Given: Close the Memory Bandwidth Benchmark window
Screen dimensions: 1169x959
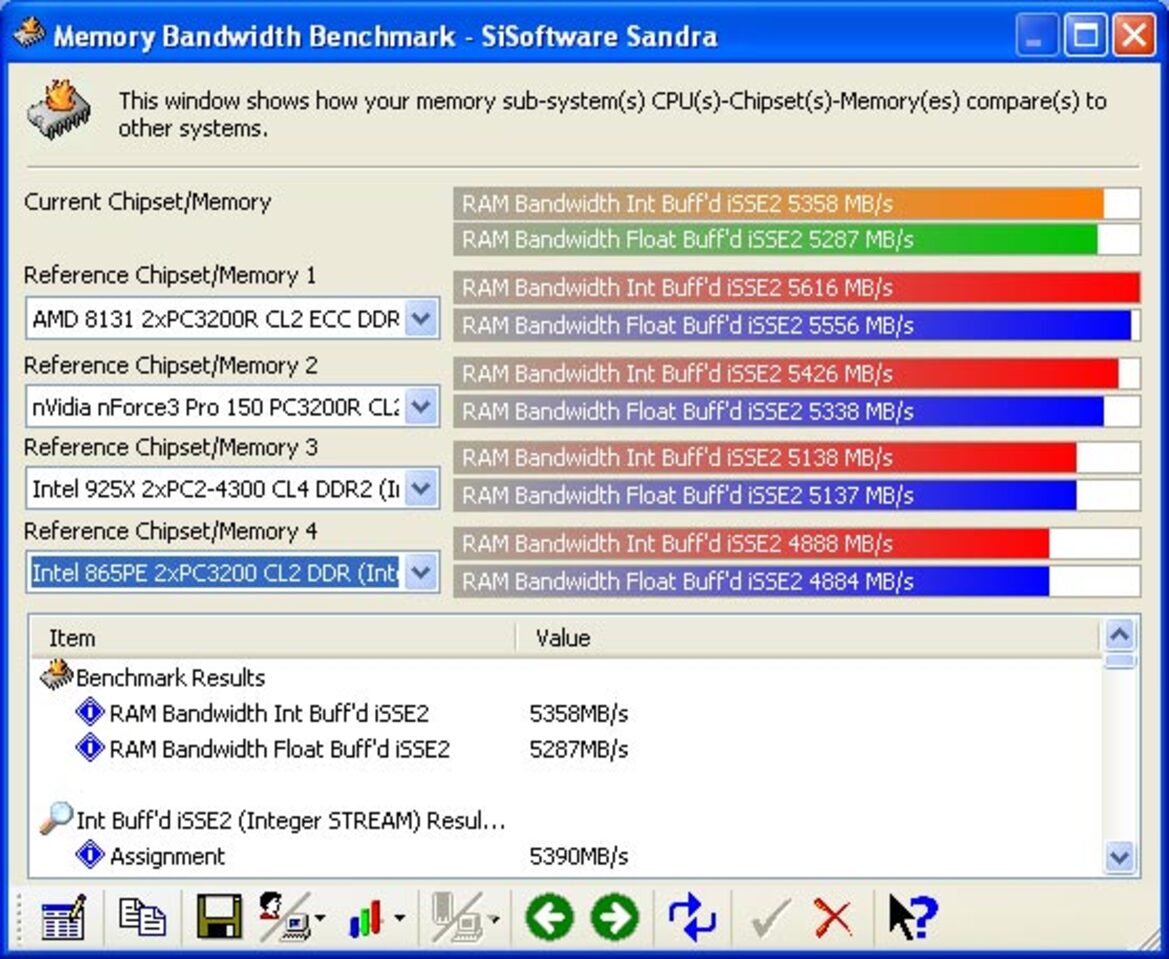Looking at the screenshot, I should pos(1134,35).
